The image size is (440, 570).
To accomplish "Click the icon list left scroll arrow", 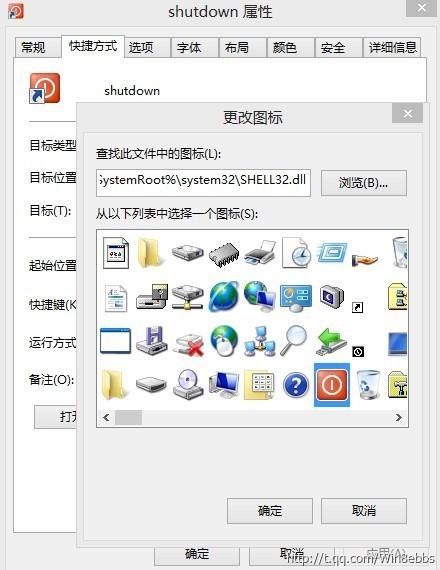I will point(106,417).
